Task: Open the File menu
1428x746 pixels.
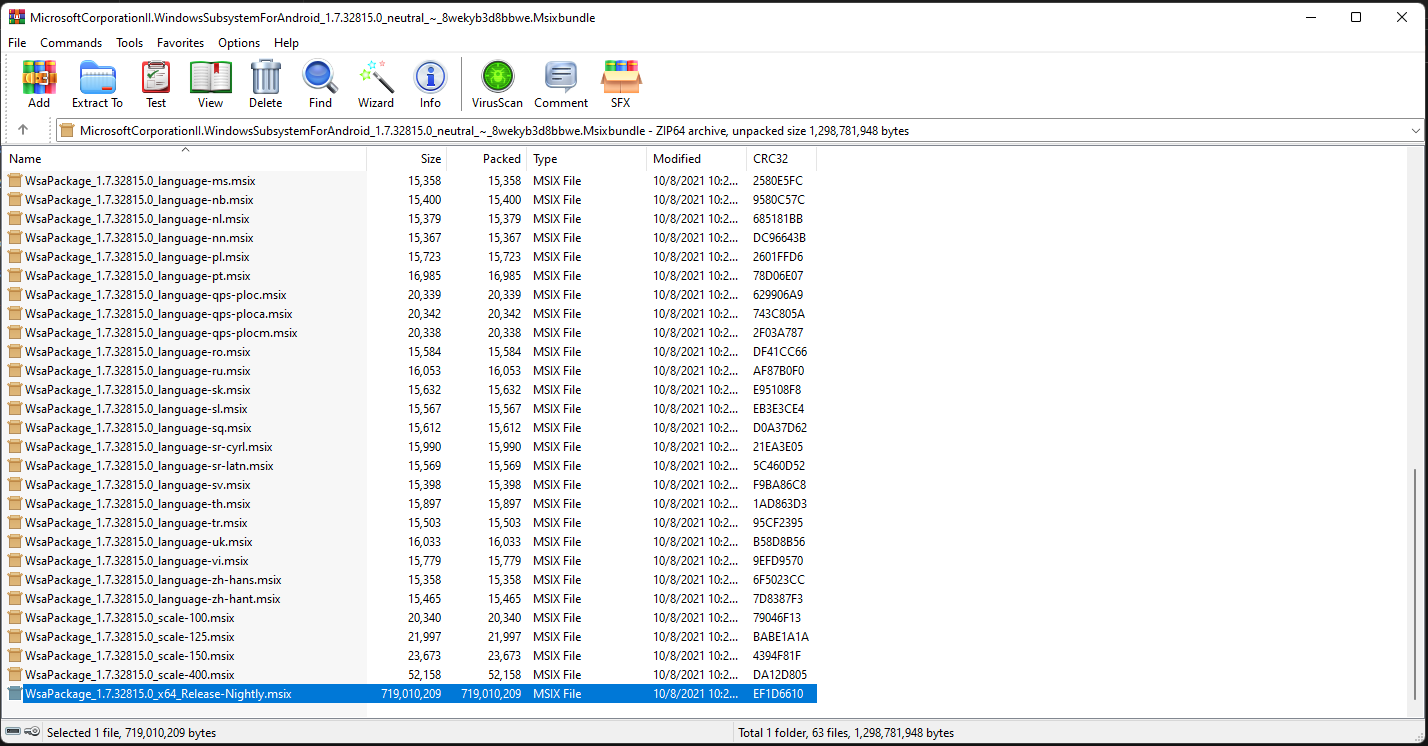Action: pos(17,43)
